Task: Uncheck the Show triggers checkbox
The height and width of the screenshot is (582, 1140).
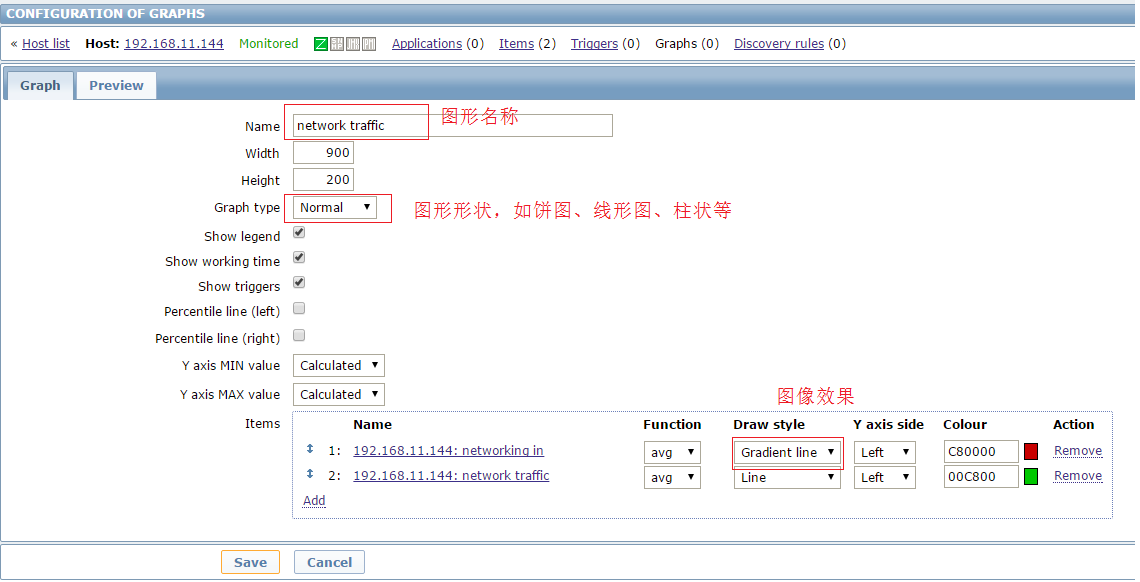Action: [x=299, y=282]
